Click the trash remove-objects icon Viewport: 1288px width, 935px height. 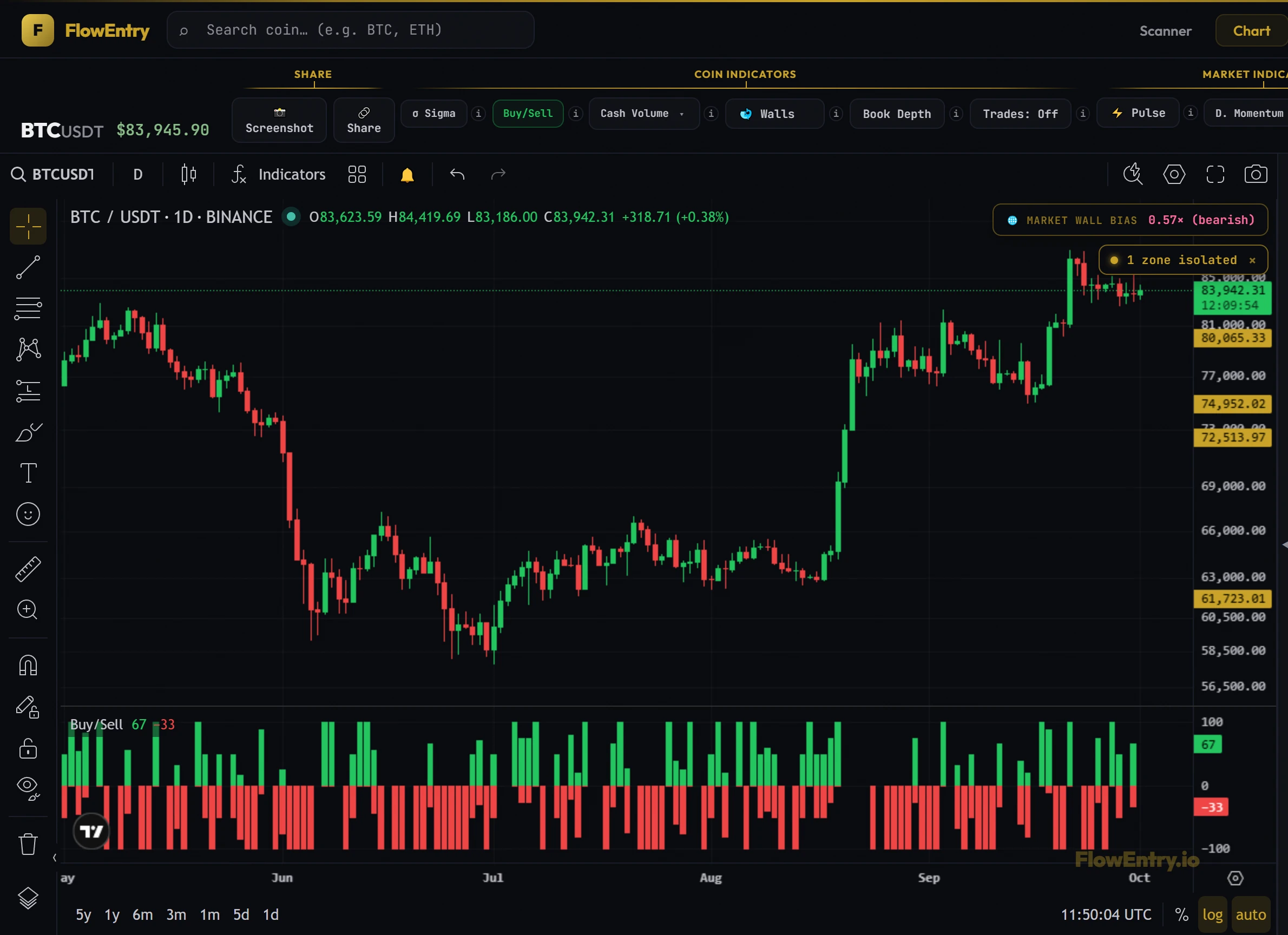tap(28, 844)
